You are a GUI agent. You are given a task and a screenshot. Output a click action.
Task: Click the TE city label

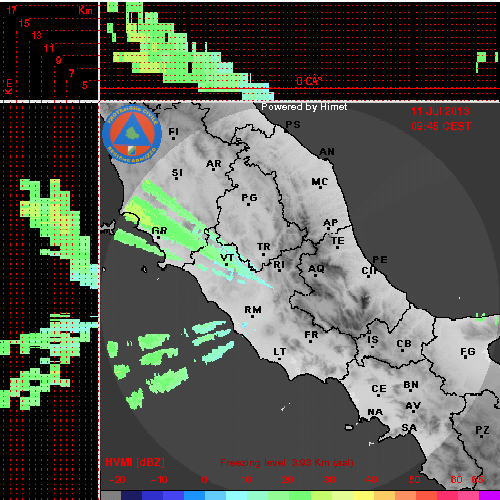tap(338, 241)
